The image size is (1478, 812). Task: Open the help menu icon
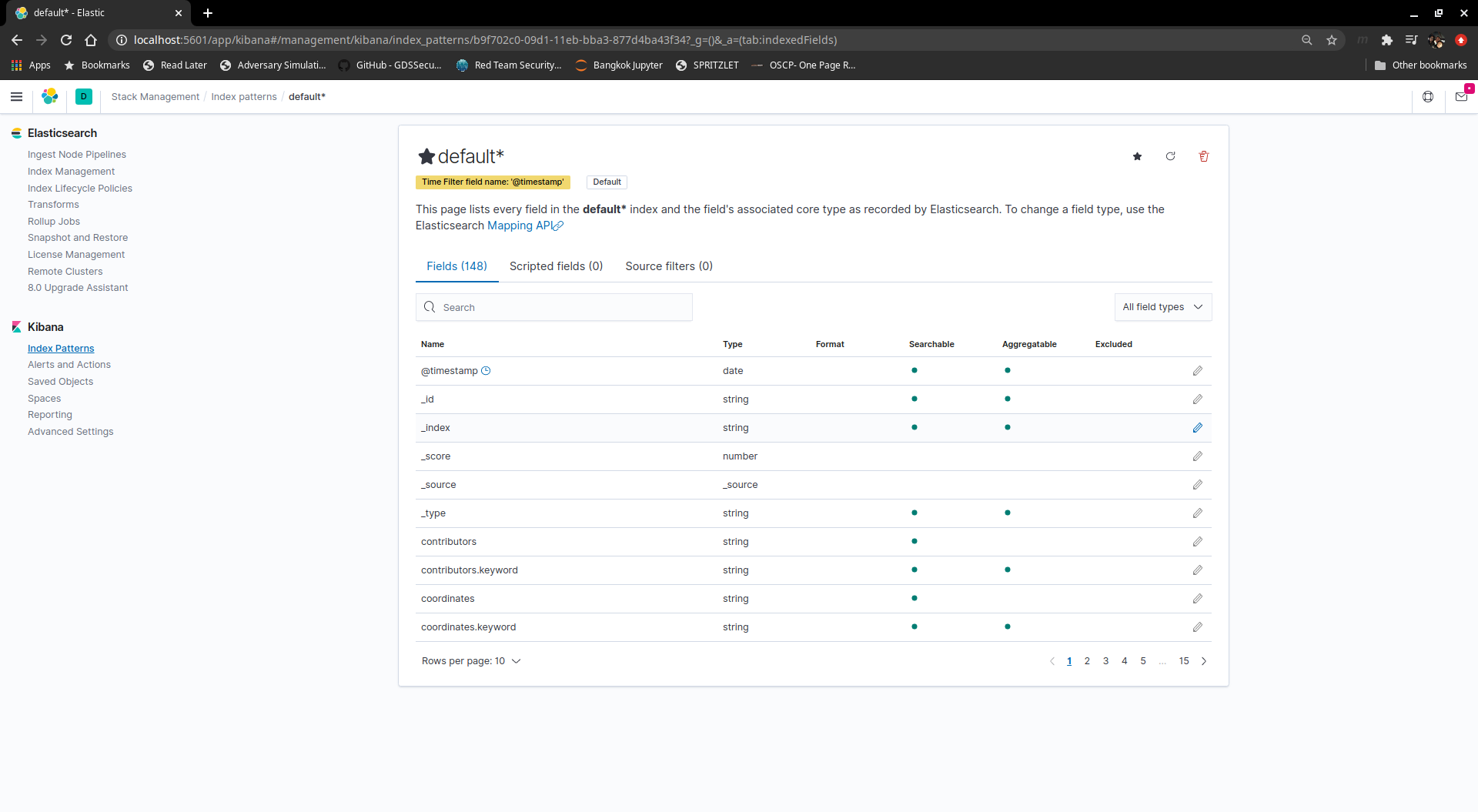(1428, 97)
